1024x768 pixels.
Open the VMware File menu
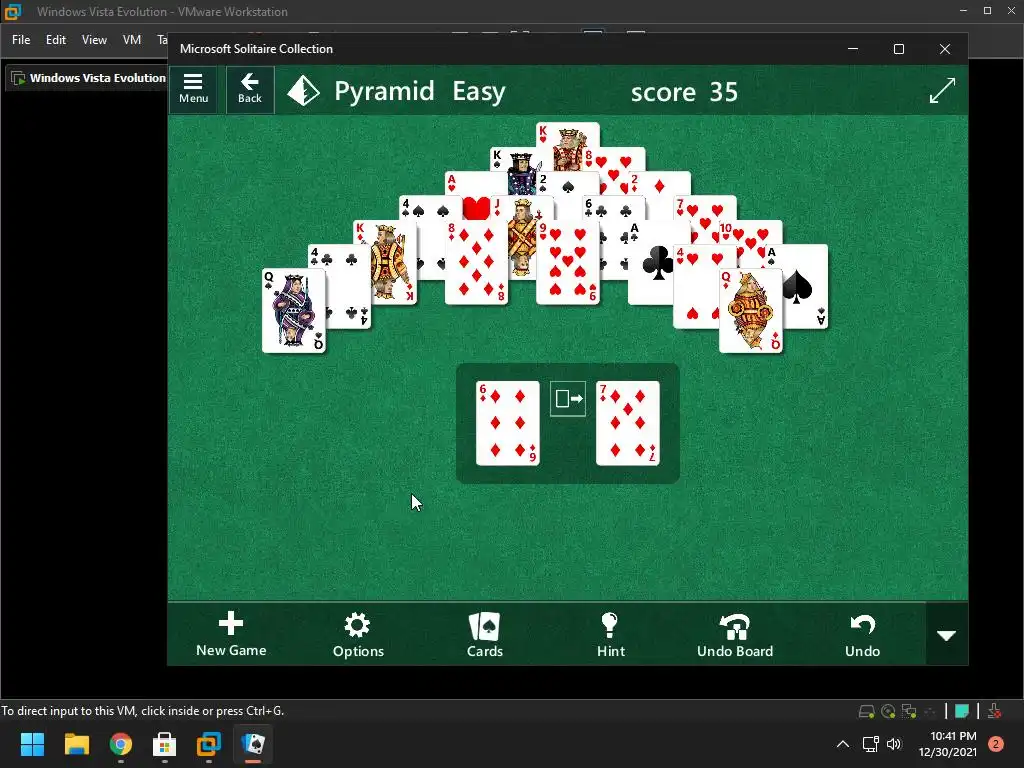pyautogui.click(x=21, y=40)
